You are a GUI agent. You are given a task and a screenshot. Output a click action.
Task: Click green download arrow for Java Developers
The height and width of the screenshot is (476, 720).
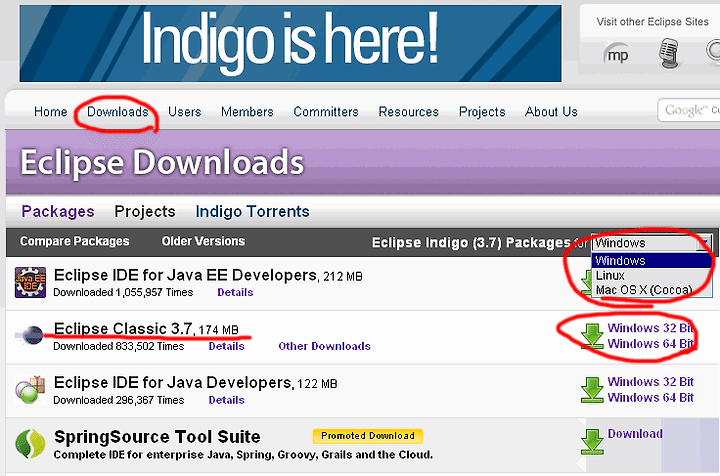pos(592,390)
